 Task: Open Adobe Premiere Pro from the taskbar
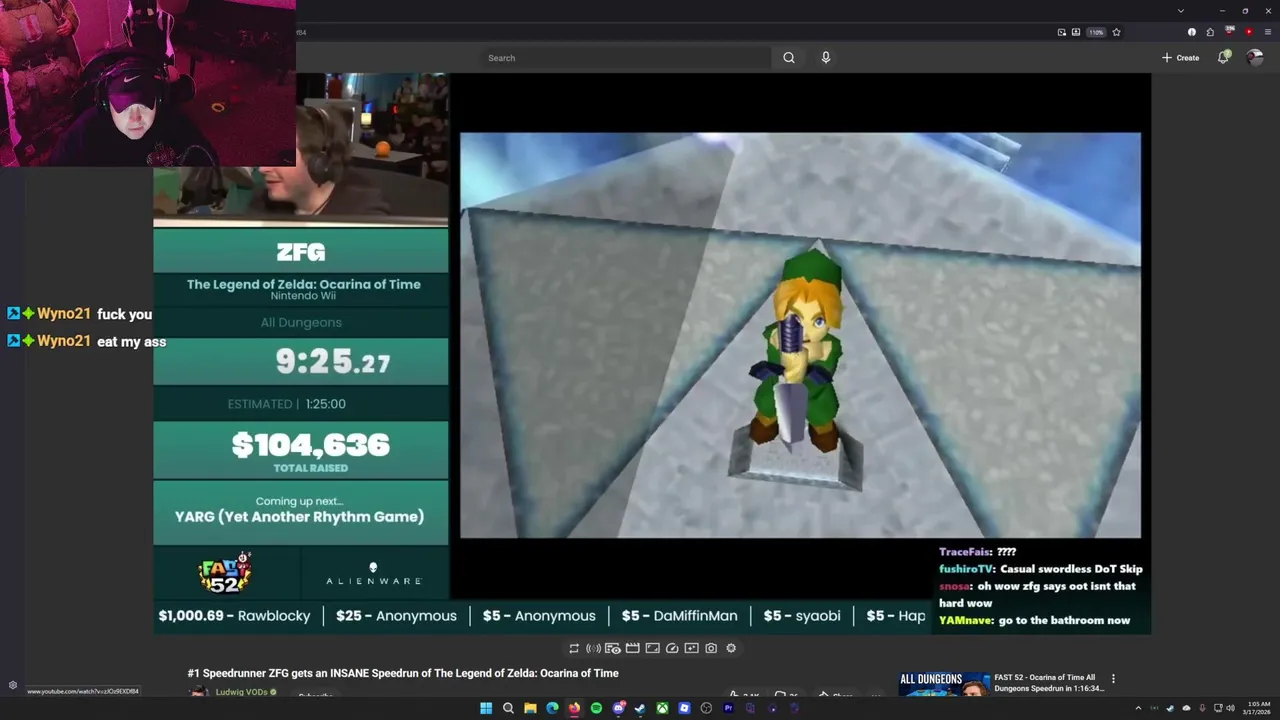pos(728,708)
